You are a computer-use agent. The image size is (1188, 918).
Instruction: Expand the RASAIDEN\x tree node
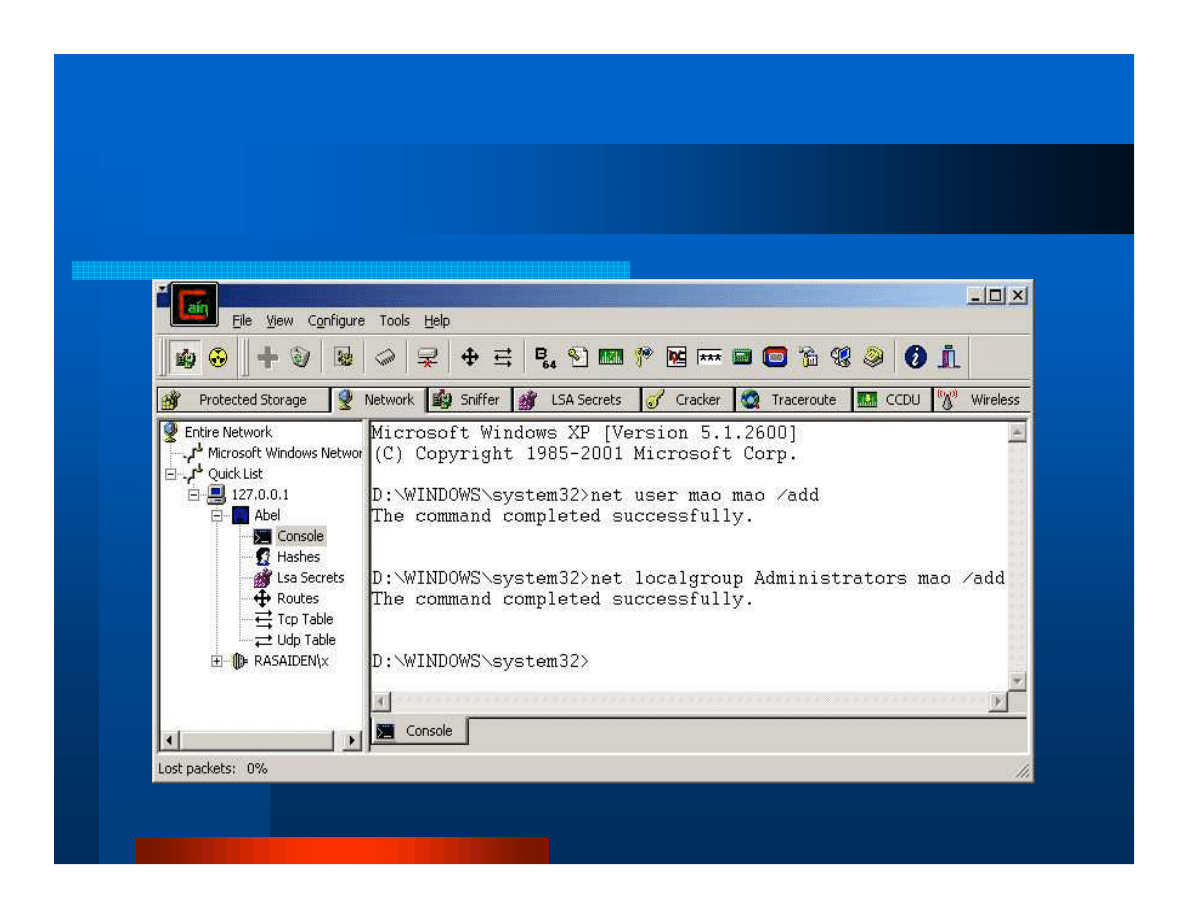point(217,661)
